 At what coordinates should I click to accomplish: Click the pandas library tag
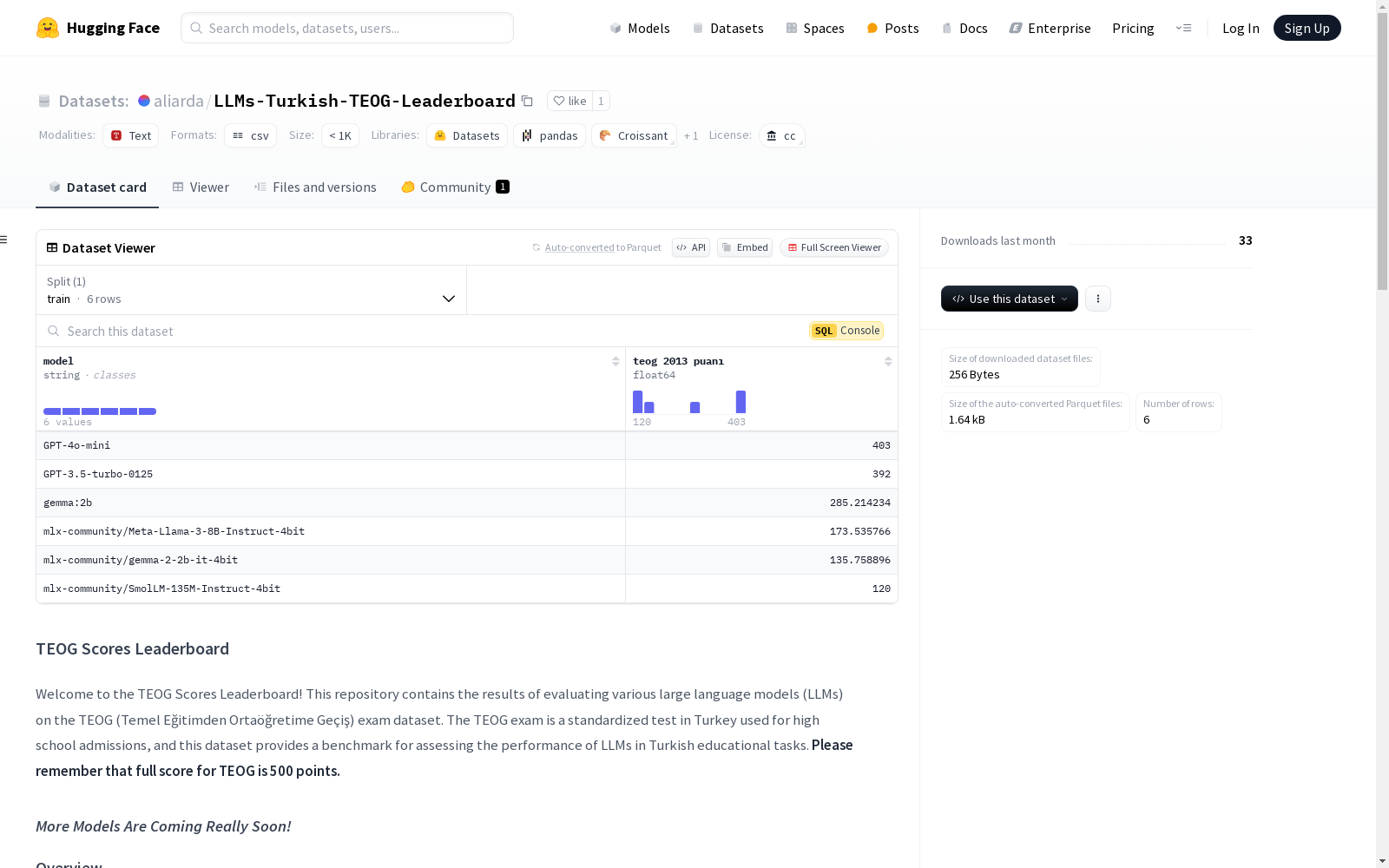click(550, 135)
